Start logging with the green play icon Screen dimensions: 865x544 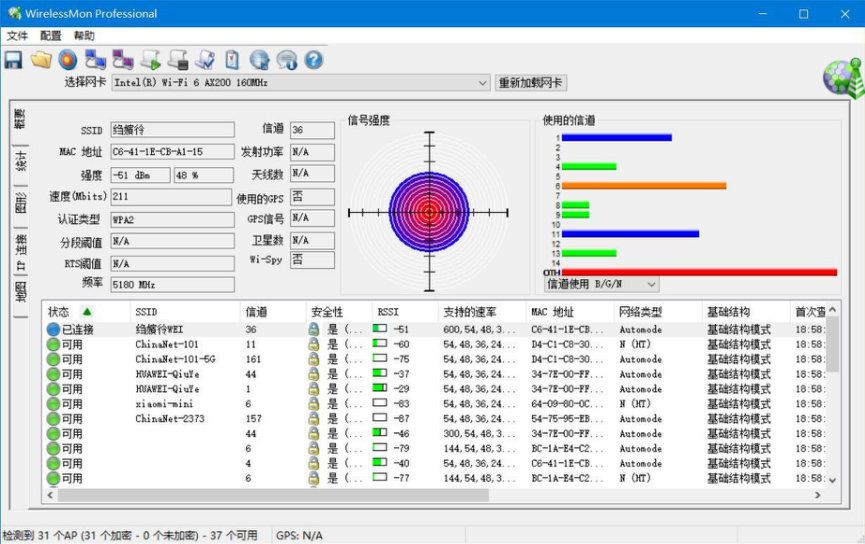click(150, 60)
